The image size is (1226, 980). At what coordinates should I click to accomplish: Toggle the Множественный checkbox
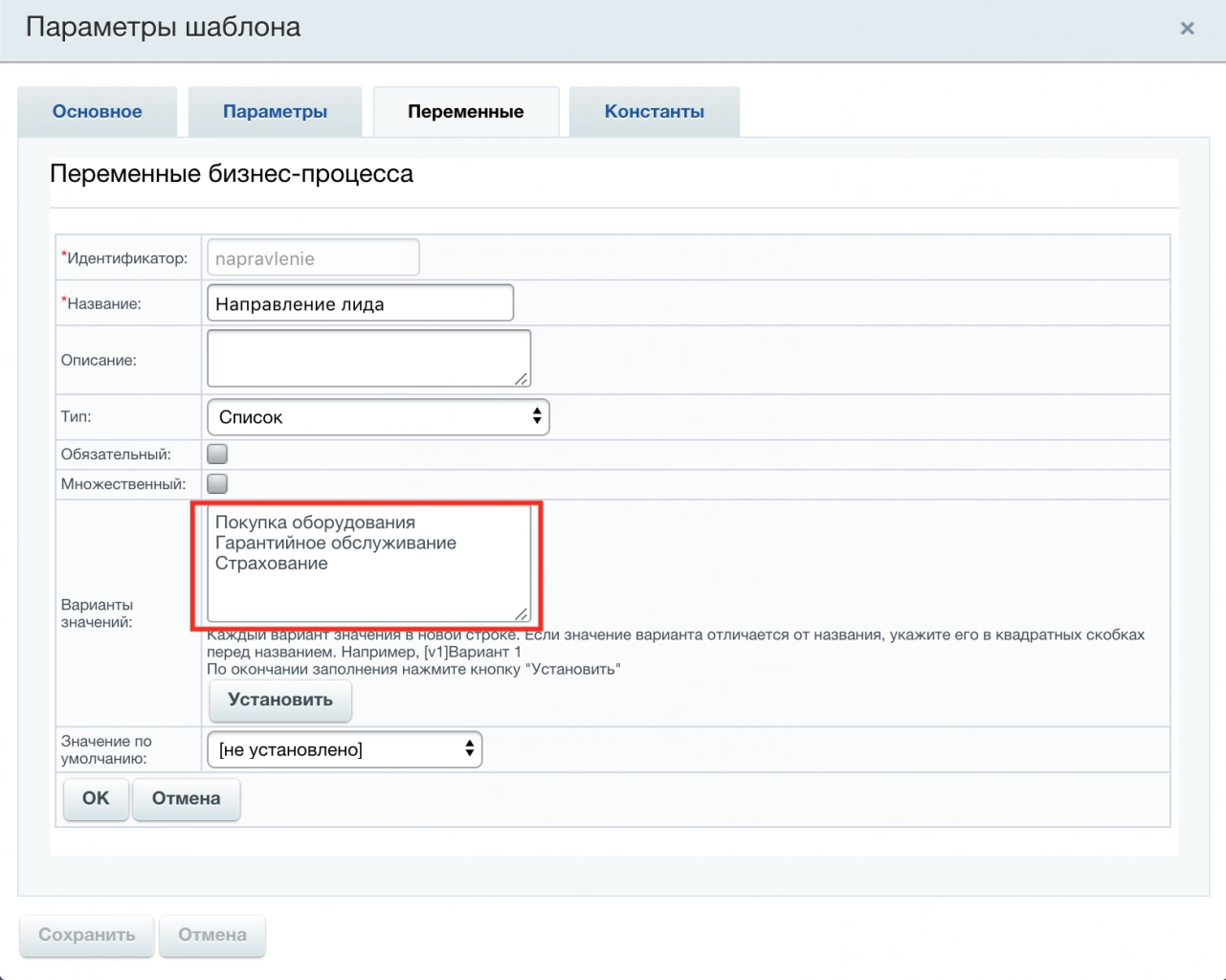[x=217, y=484]
